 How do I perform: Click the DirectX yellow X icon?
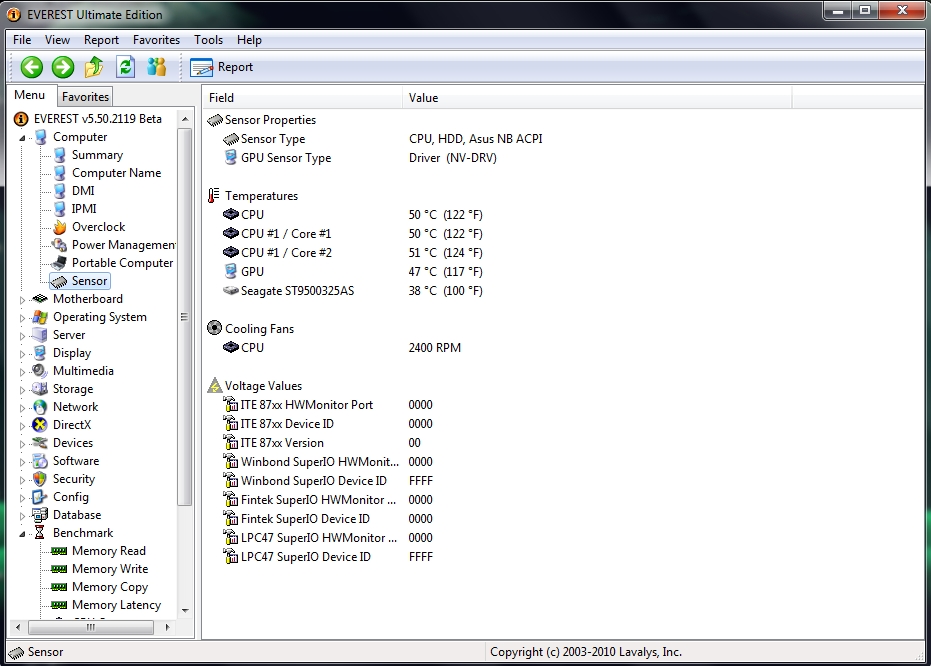click(40, 425)
